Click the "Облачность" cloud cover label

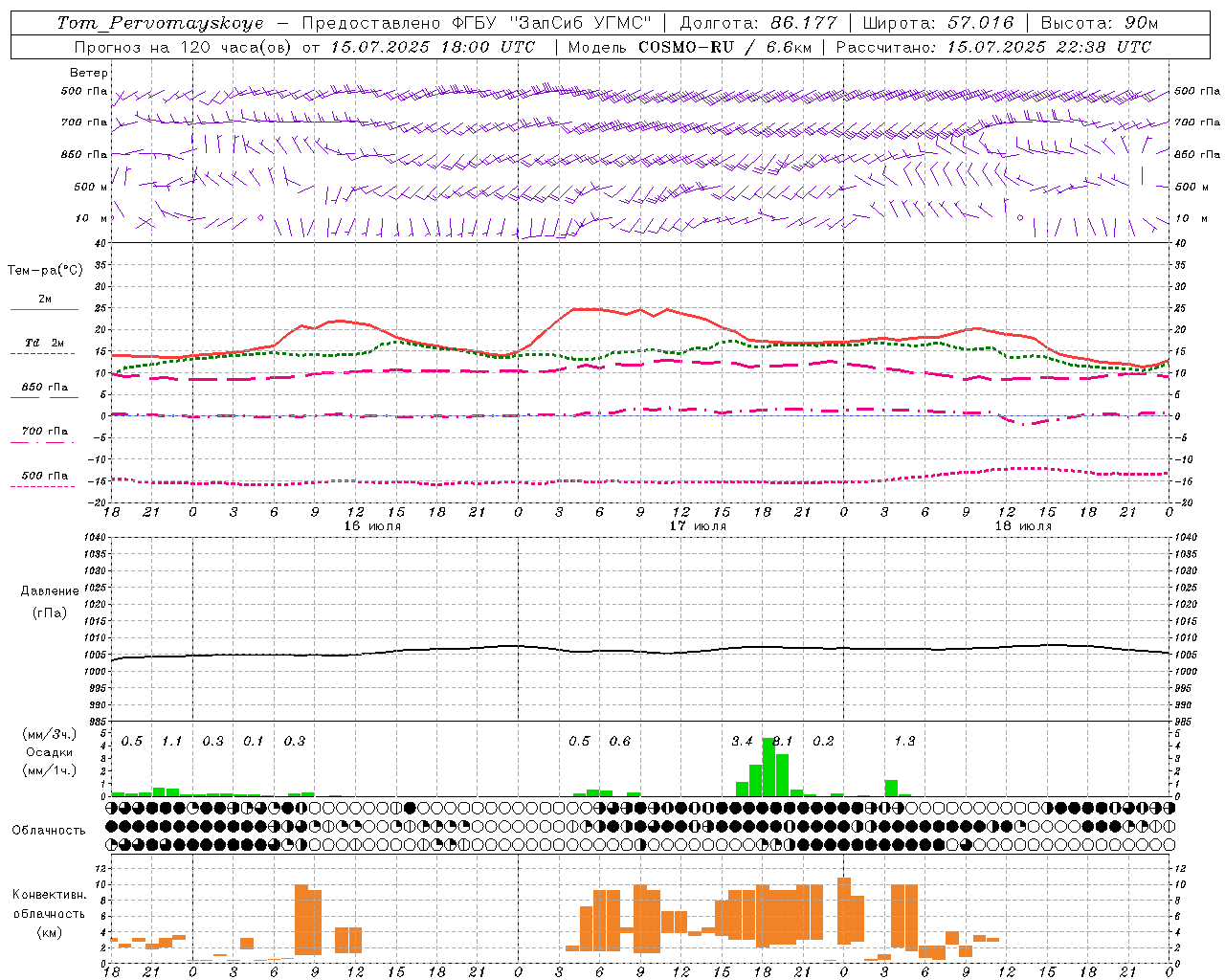tap(49, 831)
